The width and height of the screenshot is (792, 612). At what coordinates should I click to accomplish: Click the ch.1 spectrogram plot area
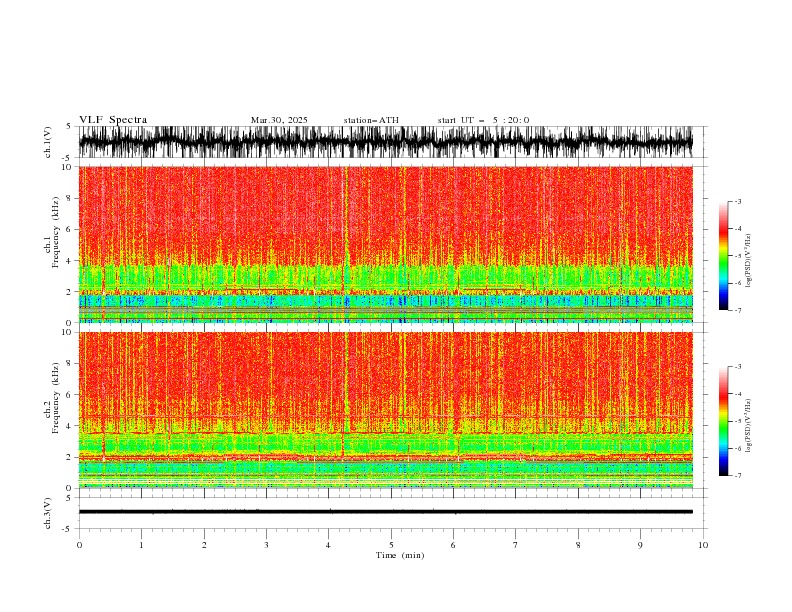tap(385, 244)
